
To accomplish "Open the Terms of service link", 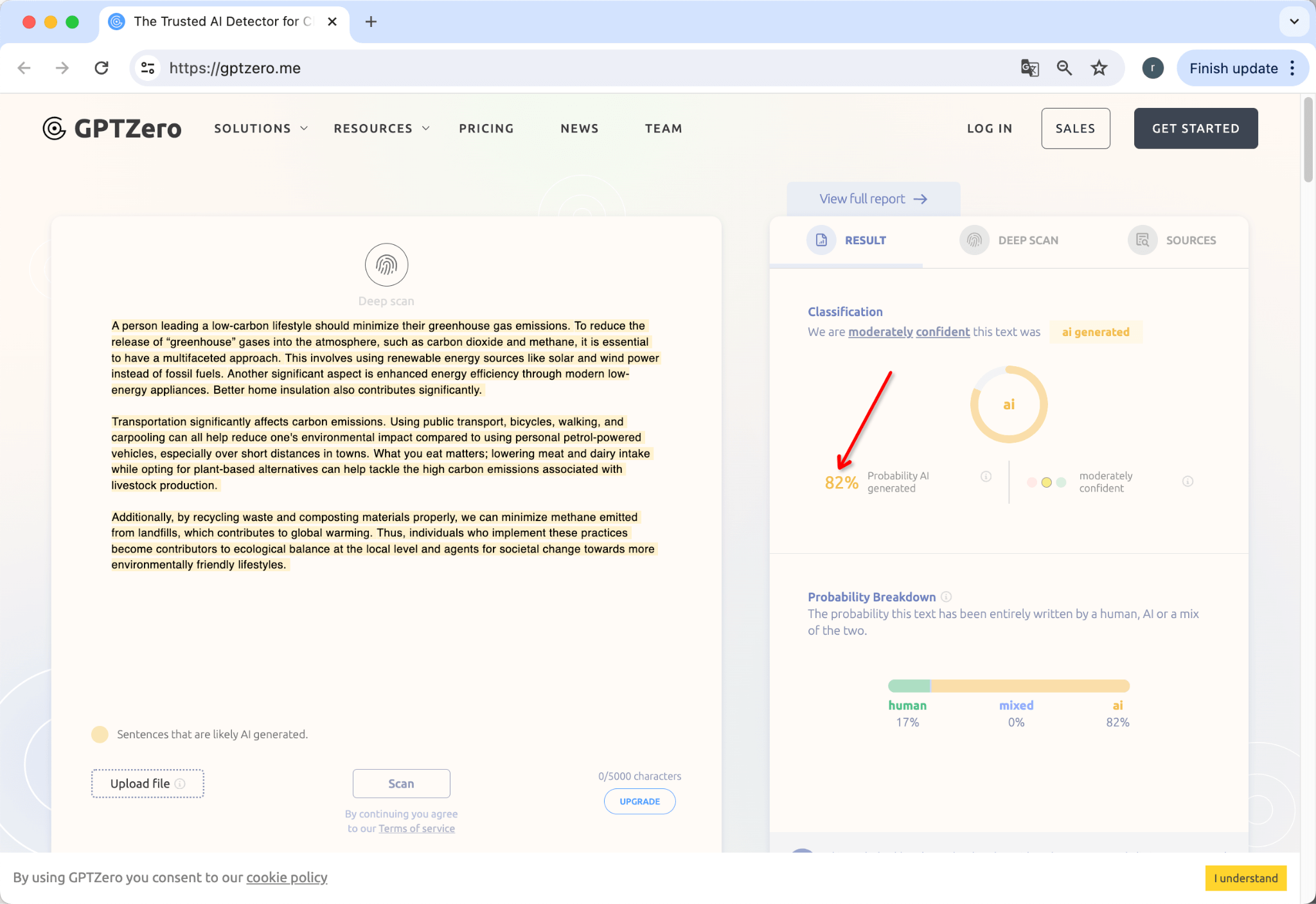I will (416, 829).
